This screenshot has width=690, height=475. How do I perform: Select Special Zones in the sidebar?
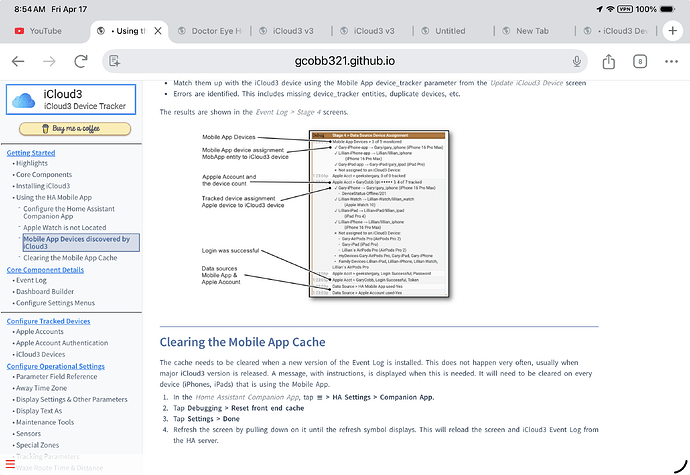37,446
